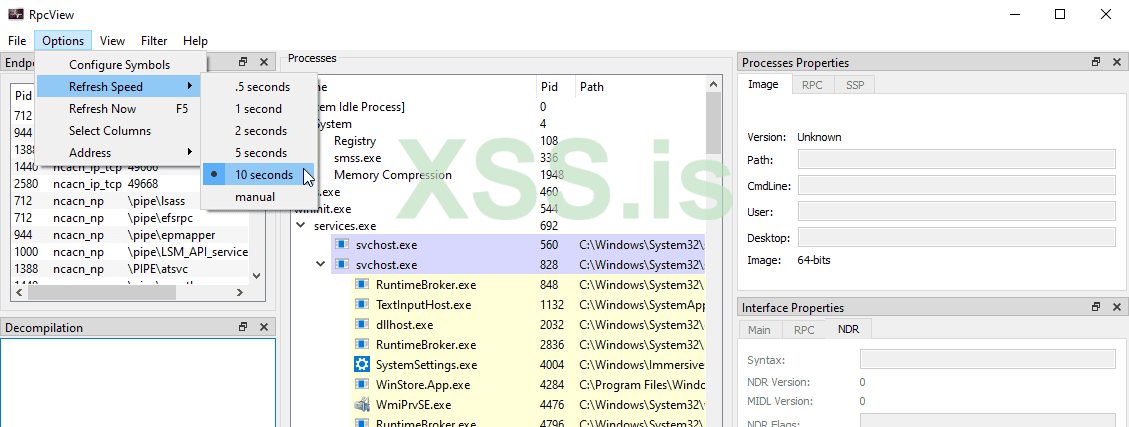This screenshot has width=1129, height=427.
Task: Click the TextInputHost.exe process icon
Action: pyautogui.click(x=361, y=305)
